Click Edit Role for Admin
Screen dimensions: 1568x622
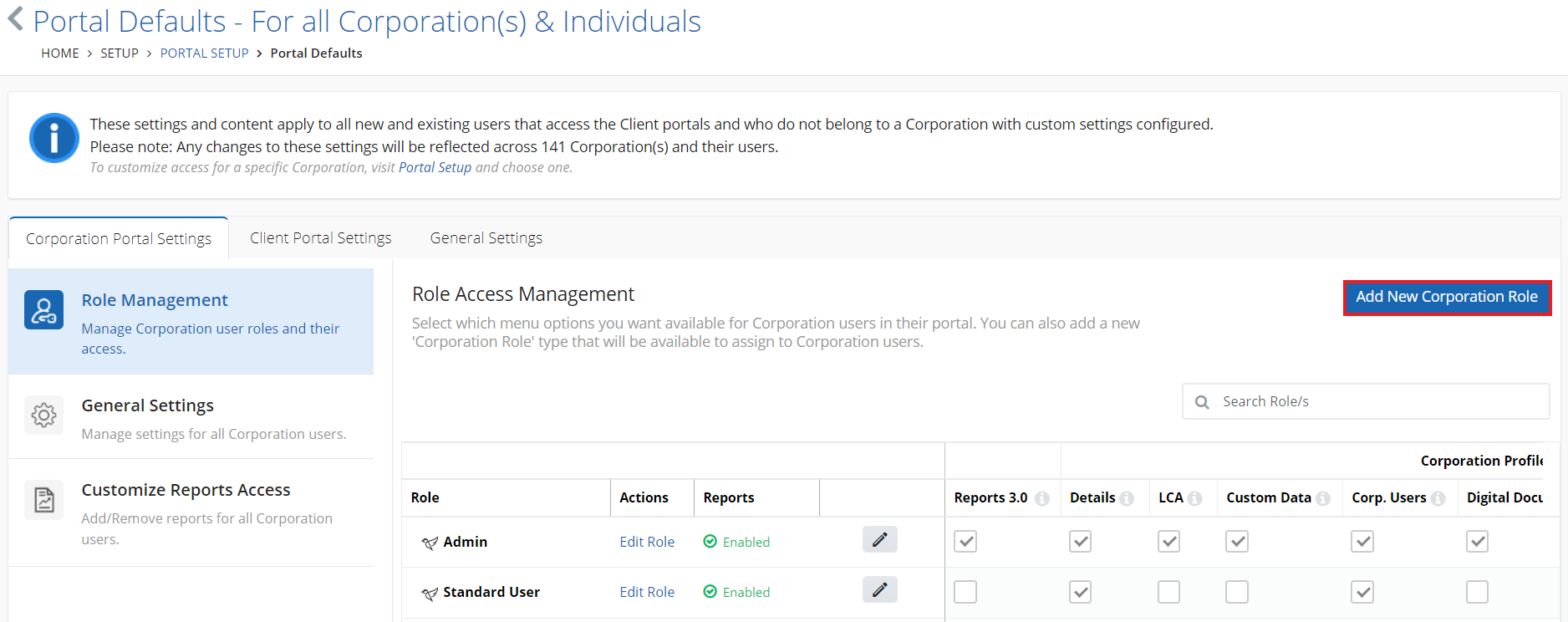(647, 542)
